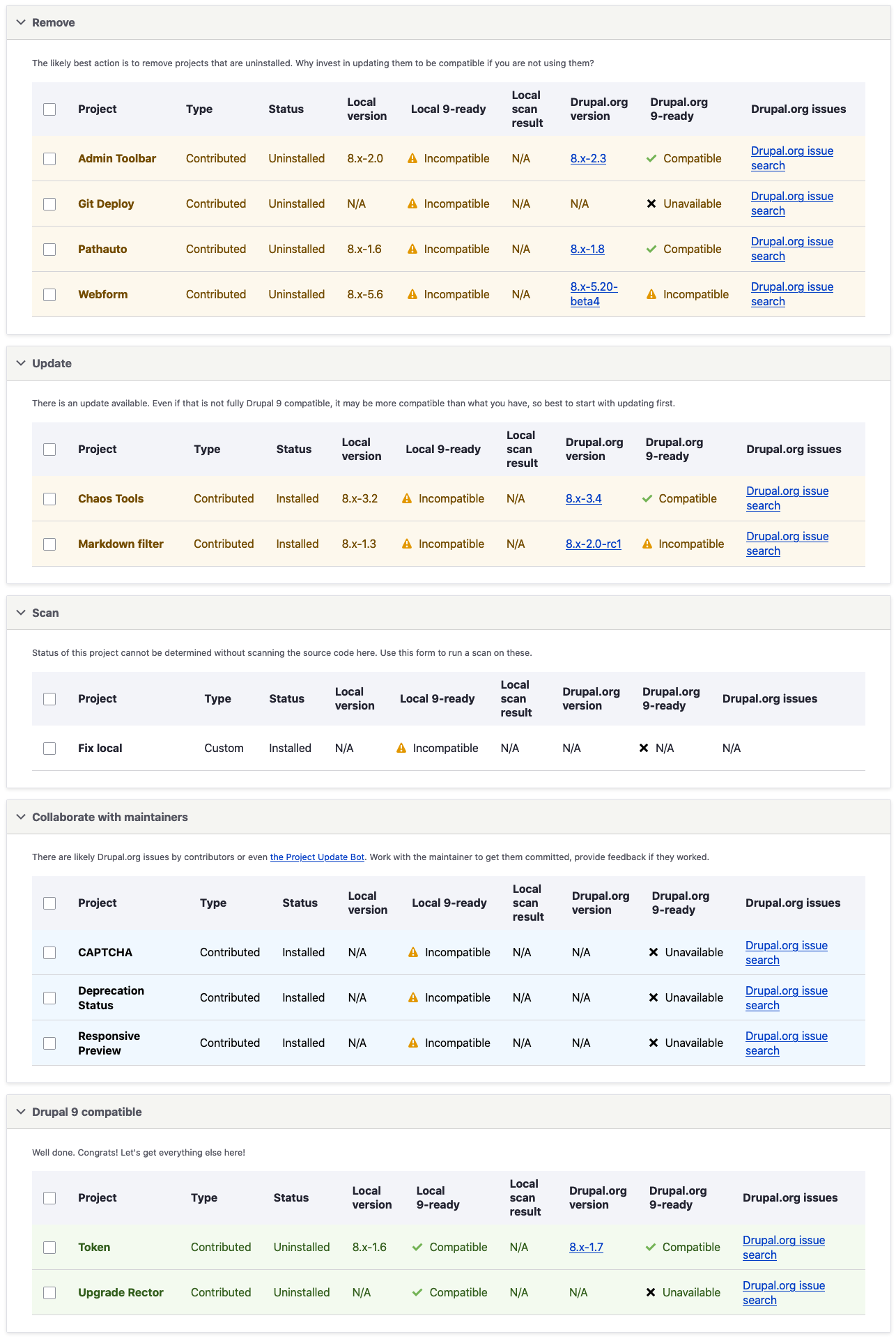Click warning icon in Deprecation Status row

click(x=413, y=997)
